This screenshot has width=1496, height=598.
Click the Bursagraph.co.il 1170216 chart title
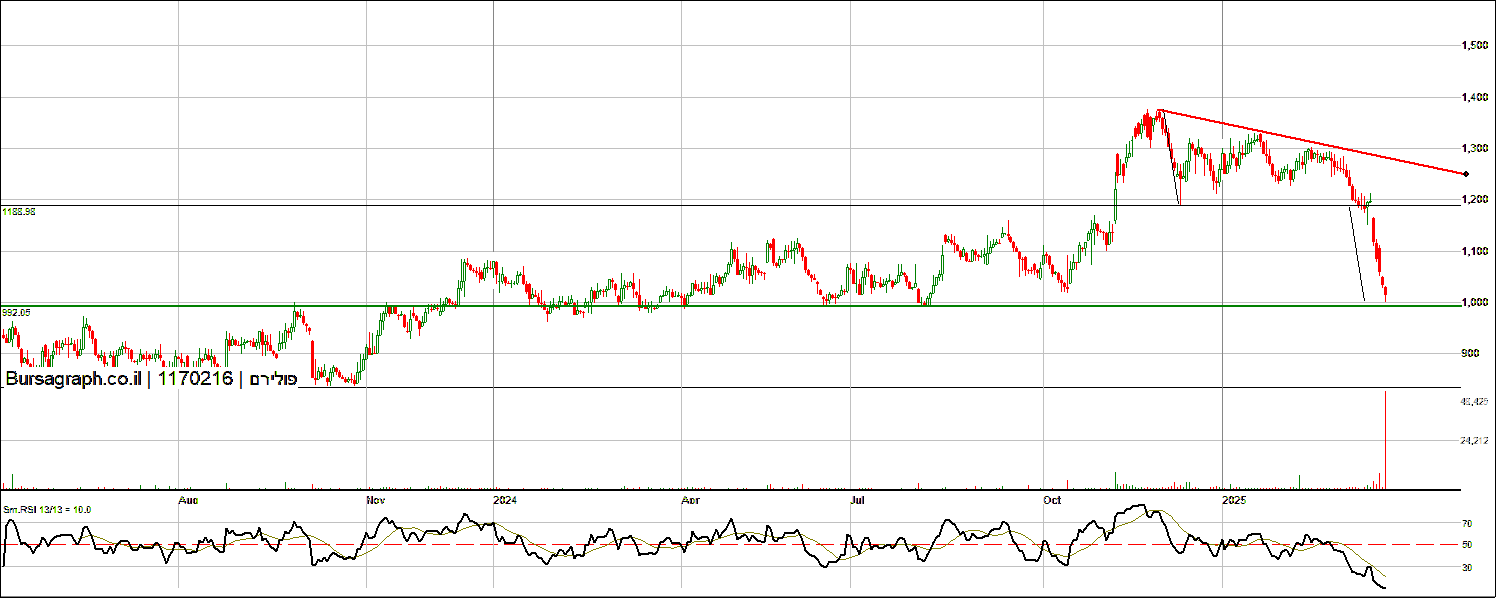pos(150,379)
